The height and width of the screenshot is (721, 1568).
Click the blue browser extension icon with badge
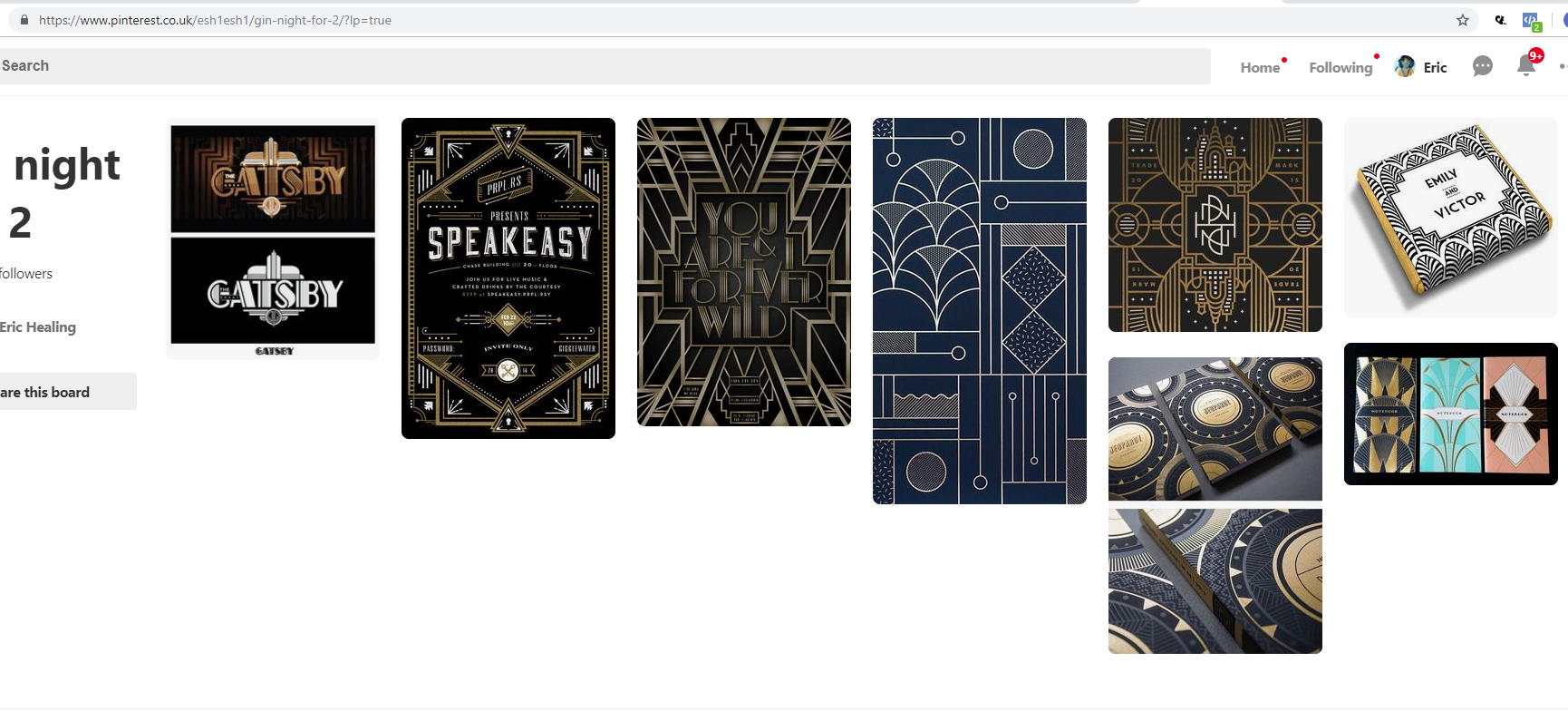tap(1531, 20)
